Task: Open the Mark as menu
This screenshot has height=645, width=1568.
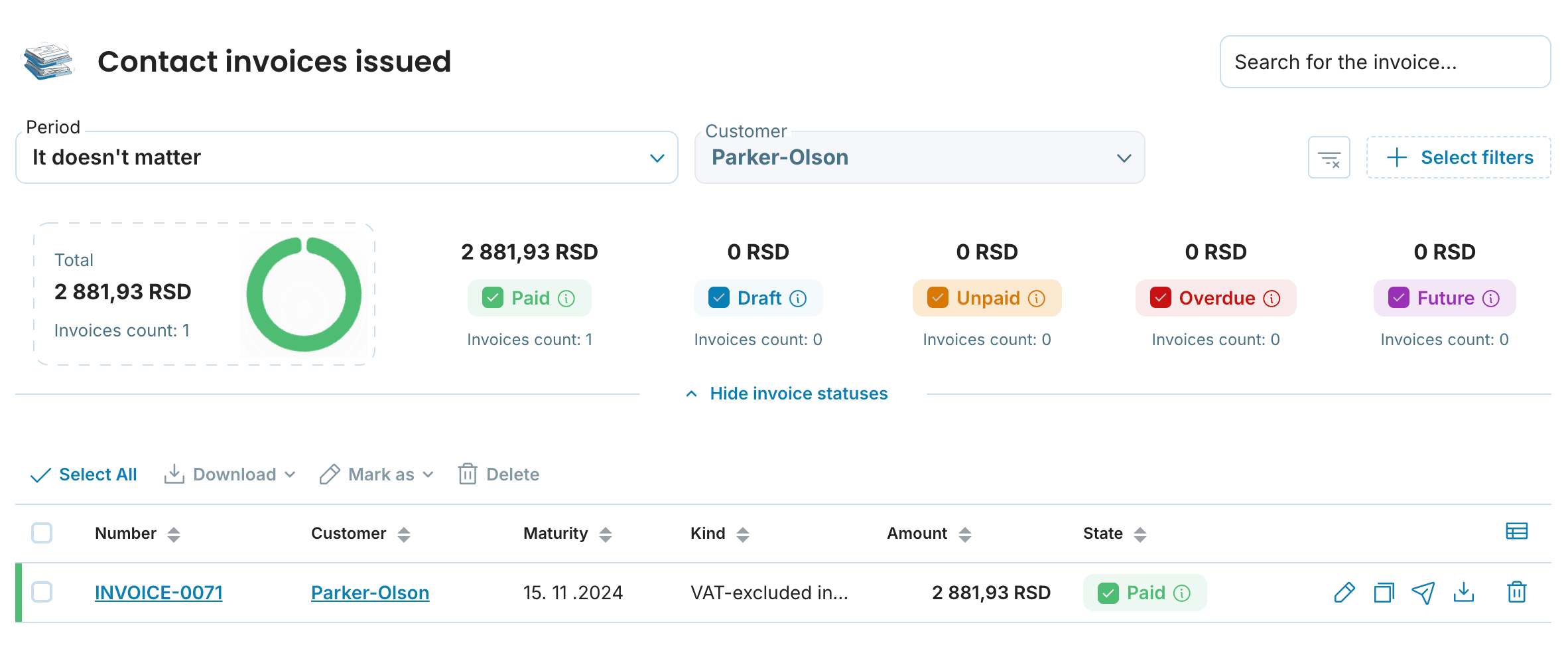Action: [x=377, y=474]
